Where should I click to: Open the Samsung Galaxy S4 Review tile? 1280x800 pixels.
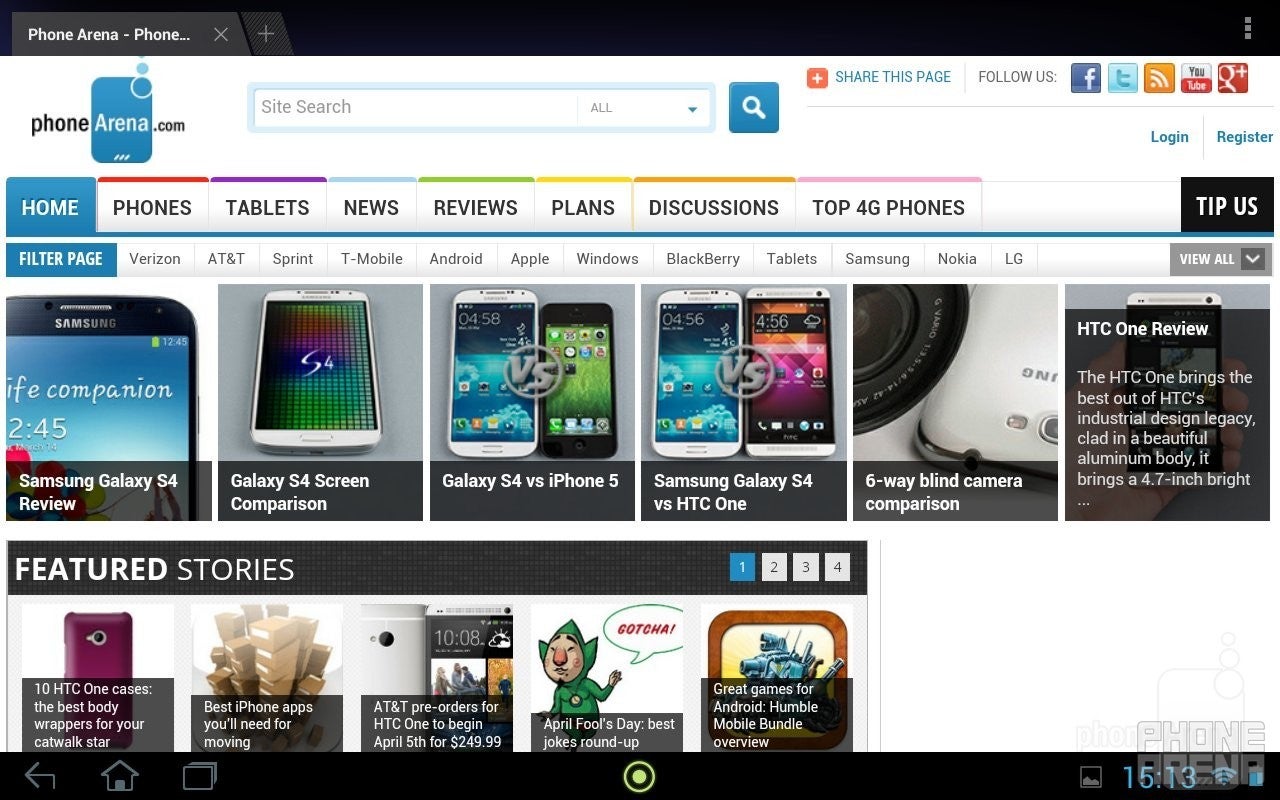click(x=109, y=402)
